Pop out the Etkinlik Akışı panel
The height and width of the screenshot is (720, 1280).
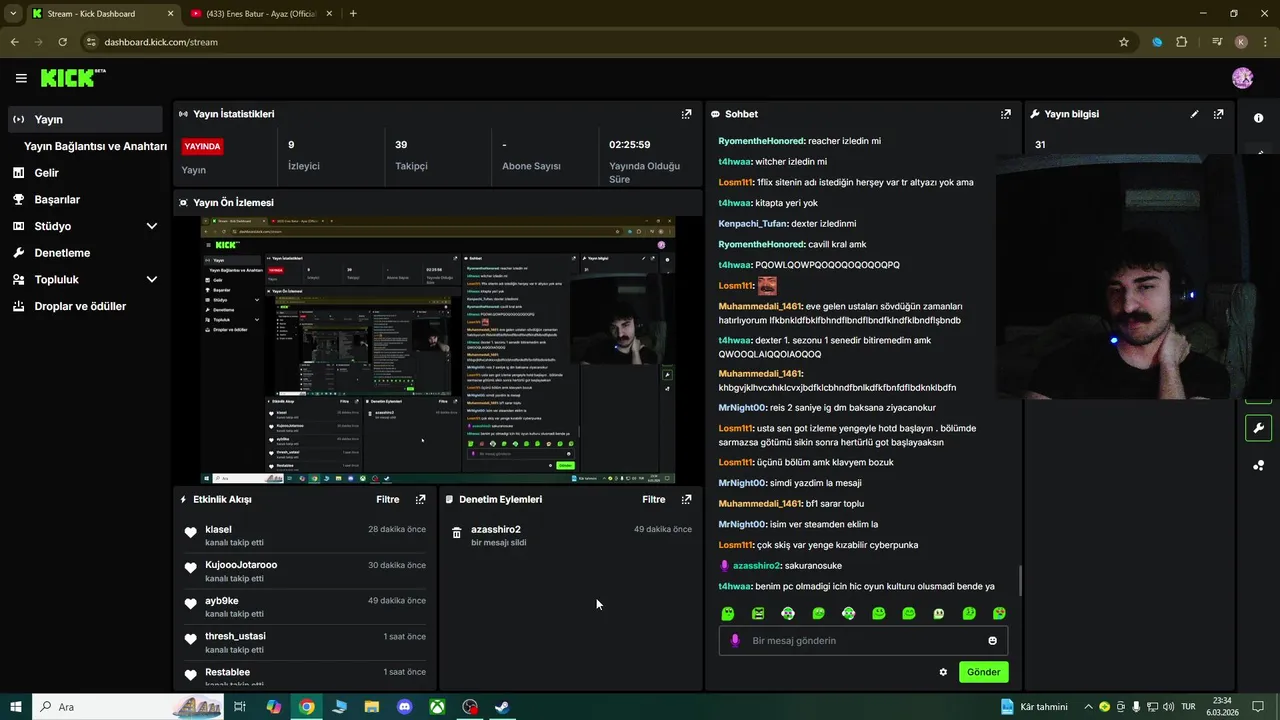[420, 499]
